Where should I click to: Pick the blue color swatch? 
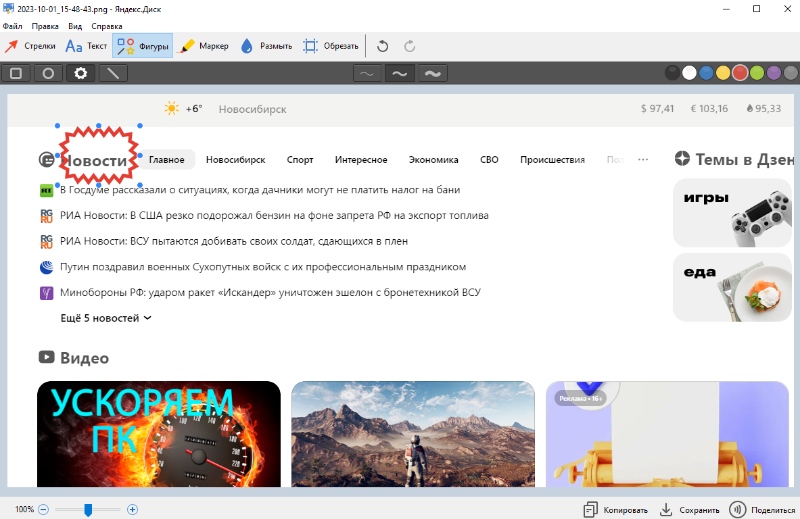[x=706, y=73]
